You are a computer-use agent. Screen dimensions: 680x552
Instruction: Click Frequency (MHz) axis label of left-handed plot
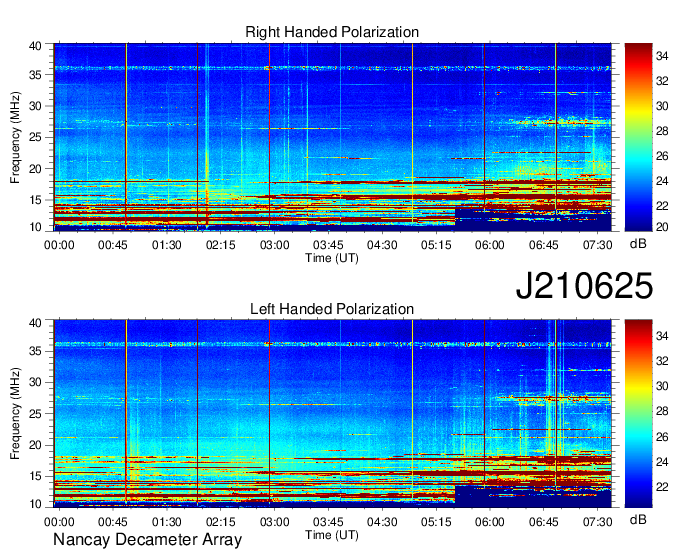tap(15, 414)
